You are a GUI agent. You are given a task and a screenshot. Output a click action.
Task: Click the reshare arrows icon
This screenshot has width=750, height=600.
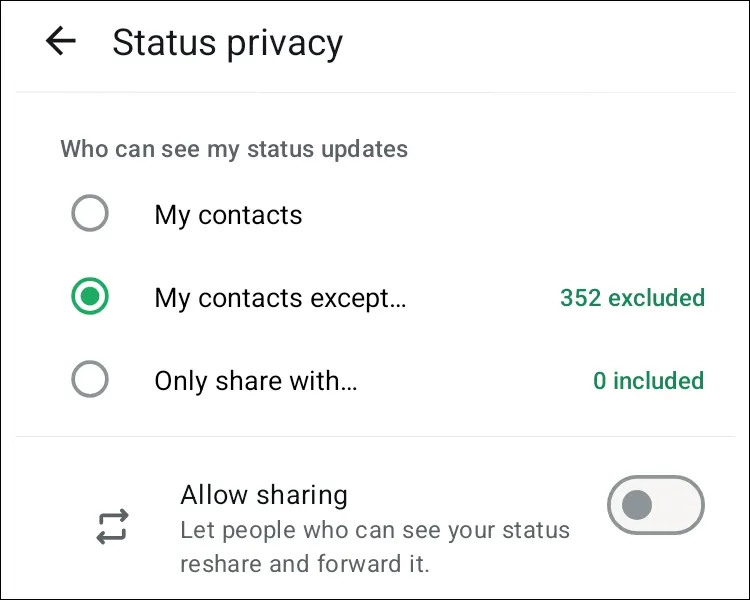112,527
